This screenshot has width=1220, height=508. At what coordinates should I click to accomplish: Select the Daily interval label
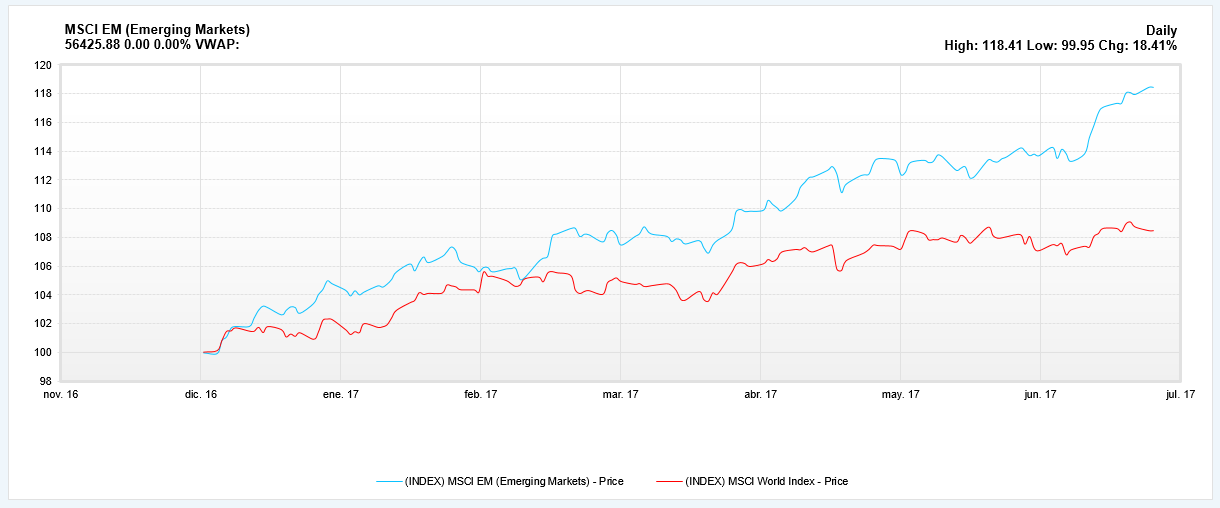click(x=1161, y=31)
